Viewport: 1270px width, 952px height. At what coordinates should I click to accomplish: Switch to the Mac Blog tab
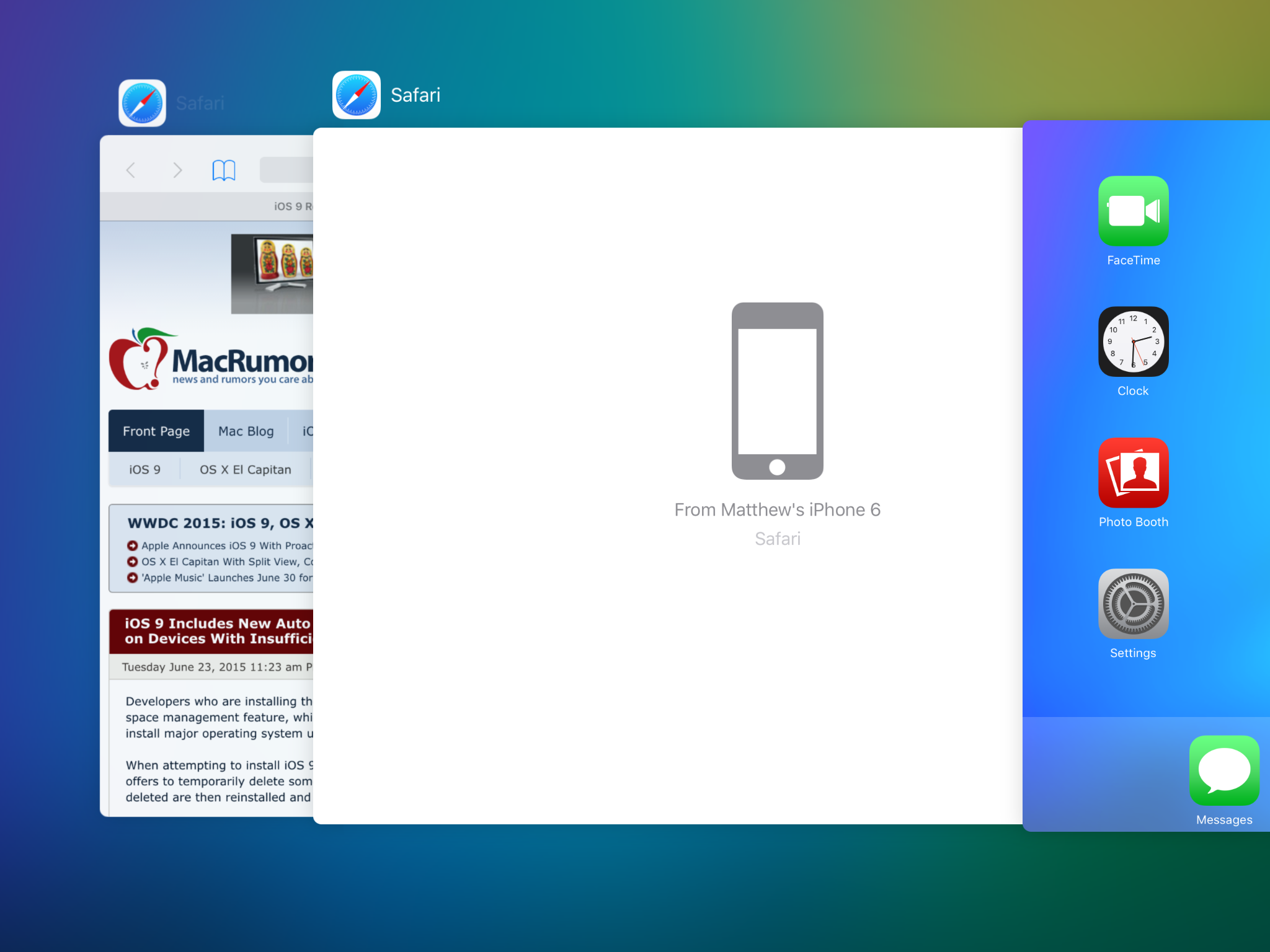click(246, 431)
